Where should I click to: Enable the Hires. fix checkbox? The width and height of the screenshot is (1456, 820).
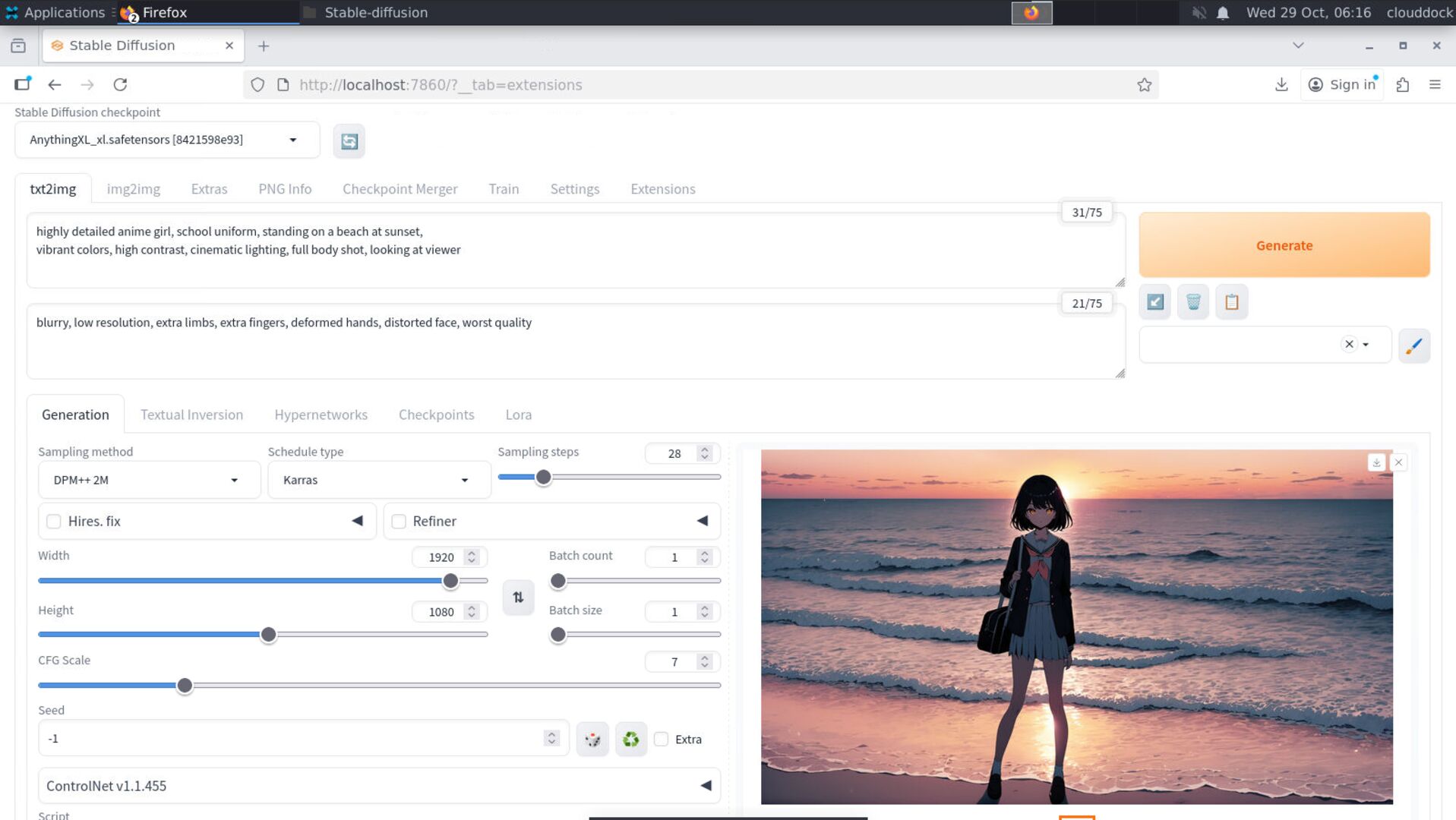coord(54,522)
